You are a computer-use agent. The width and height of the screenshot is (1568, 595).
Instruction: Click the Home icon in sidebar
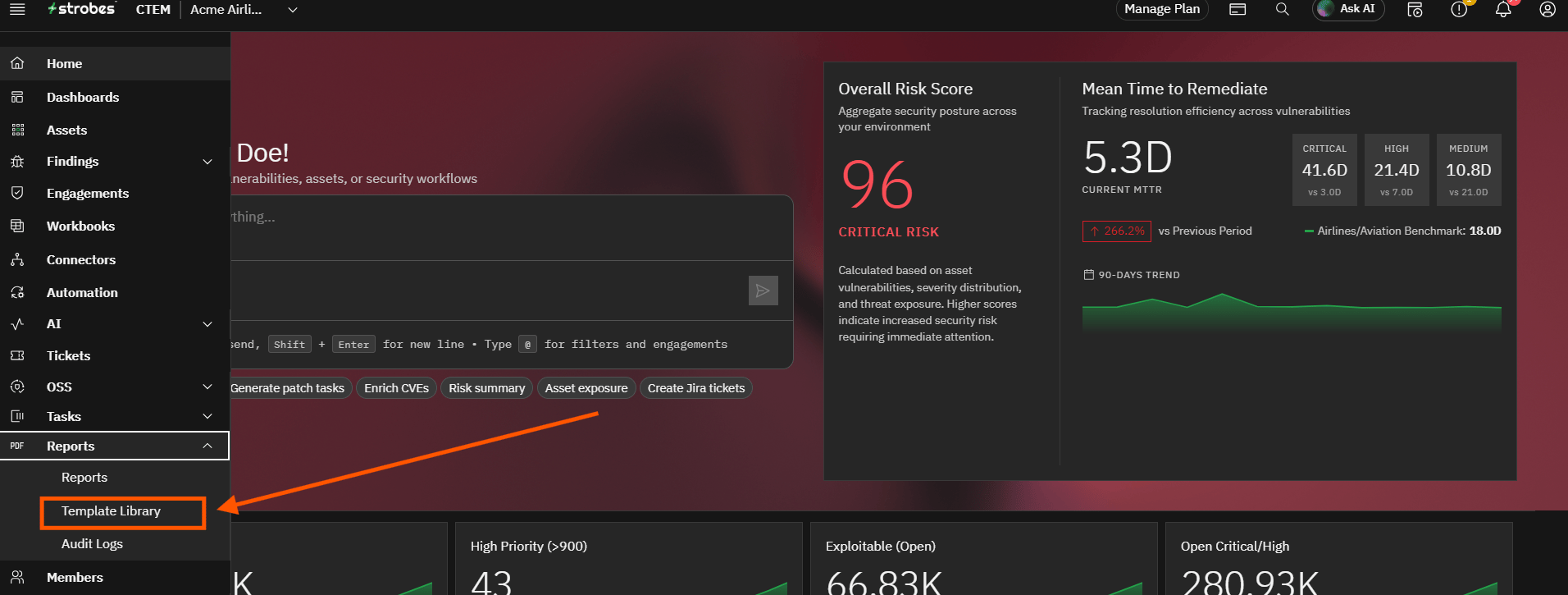[17, 63]
